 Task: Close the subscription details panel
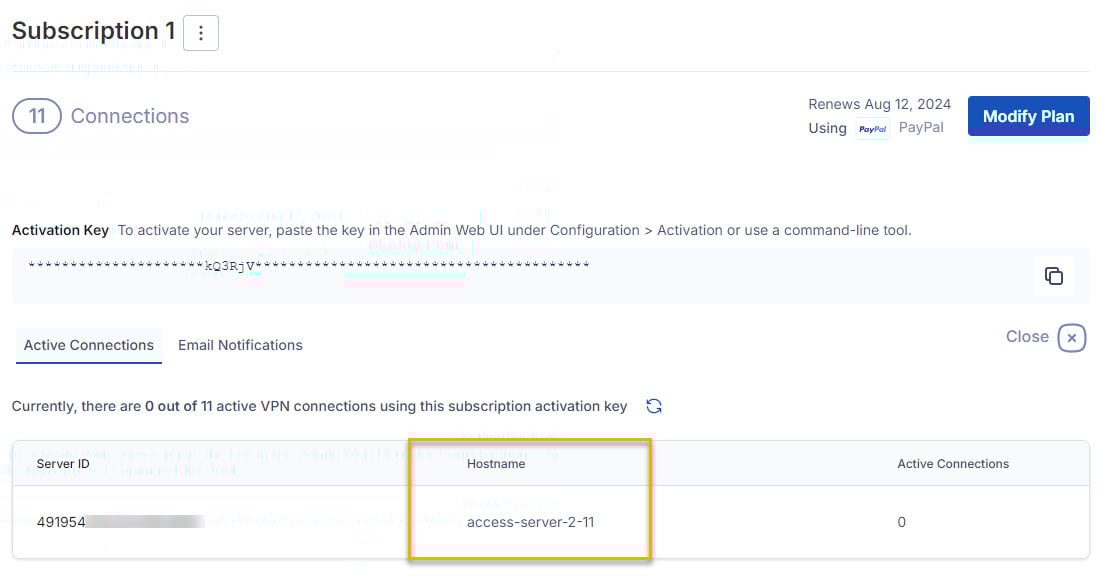click(1071, 338)
